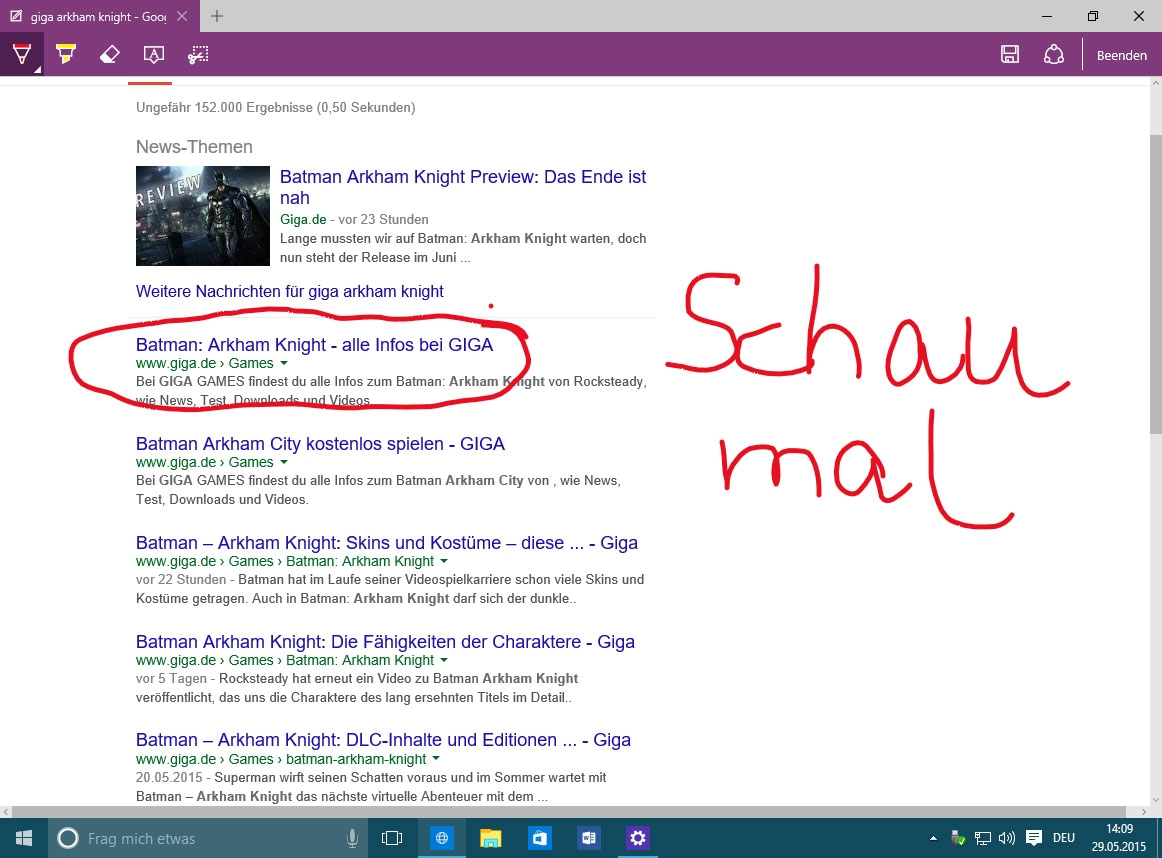
Task: Expand dropdown arrow beside Arkham City result URL
Action: click(284, 462)
